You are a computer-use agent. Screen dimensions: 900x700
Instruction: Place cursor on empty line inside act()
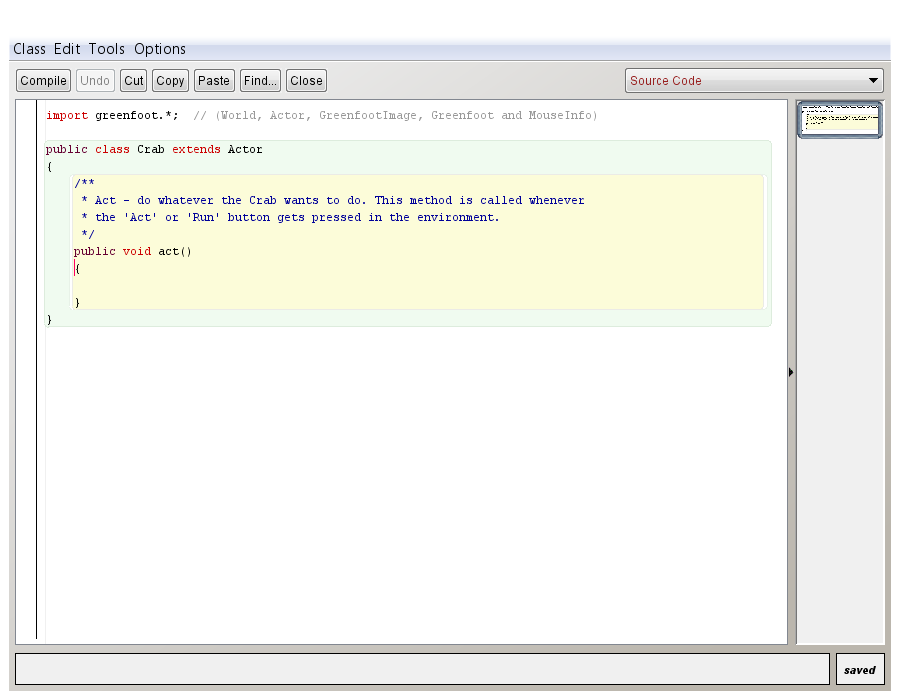click(x=200, y=285)
